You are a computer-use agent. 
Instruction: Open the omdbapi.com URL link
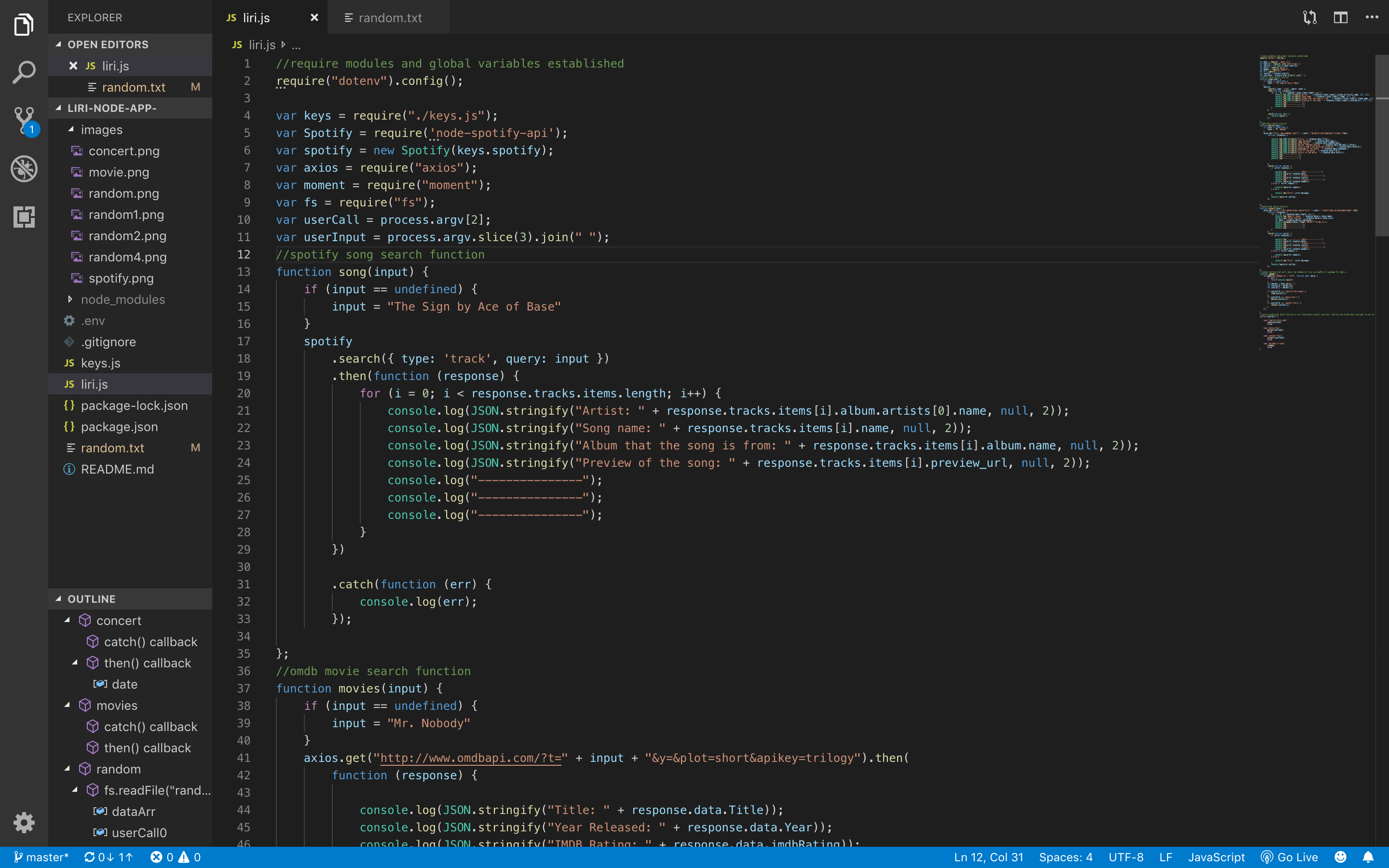pyautogui.click(x=471, y=758)
